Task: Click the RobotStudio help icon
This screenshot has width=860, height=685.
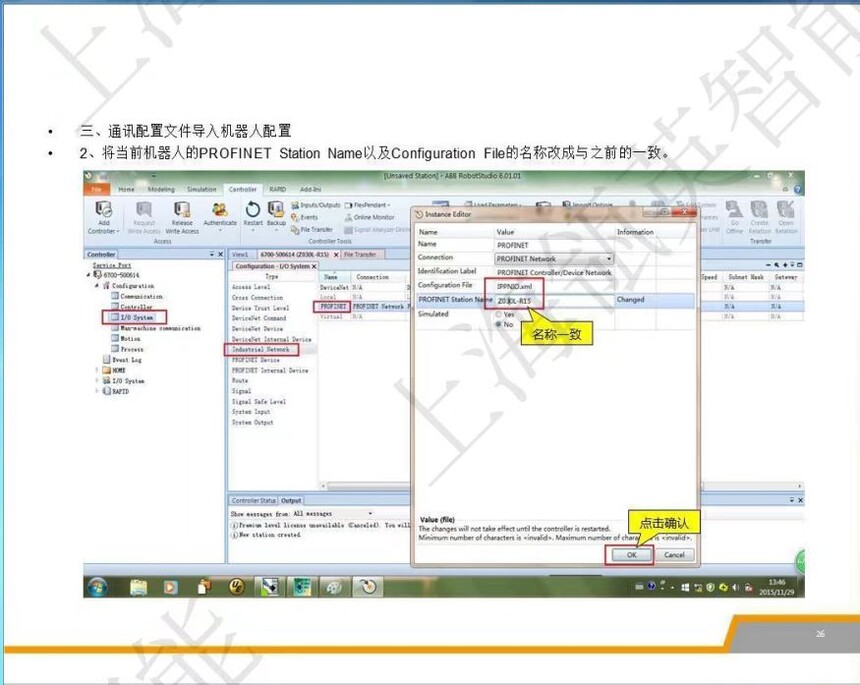Action: (797, 189)
